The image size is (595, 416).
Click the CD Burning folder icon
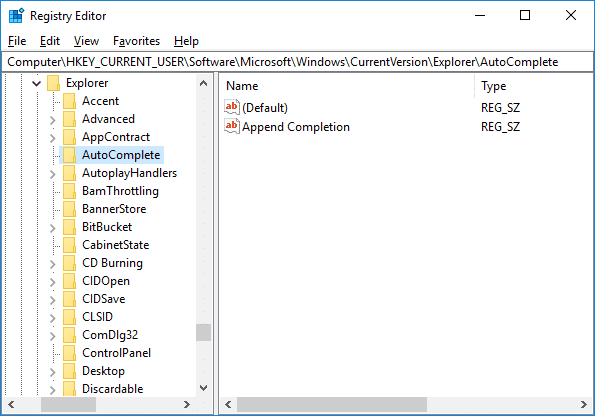click(x=69, y=263)
